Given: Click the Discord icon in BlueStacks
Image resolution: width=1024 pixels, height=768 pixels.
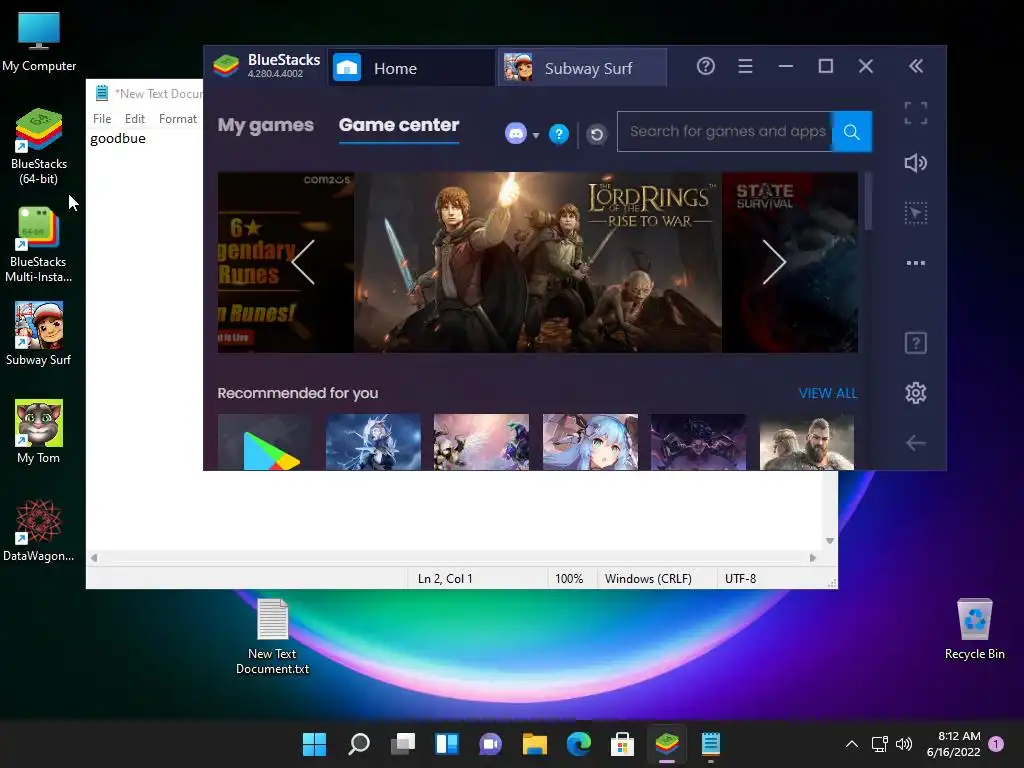Looking at the screenshot, I should tap(516, 134).
